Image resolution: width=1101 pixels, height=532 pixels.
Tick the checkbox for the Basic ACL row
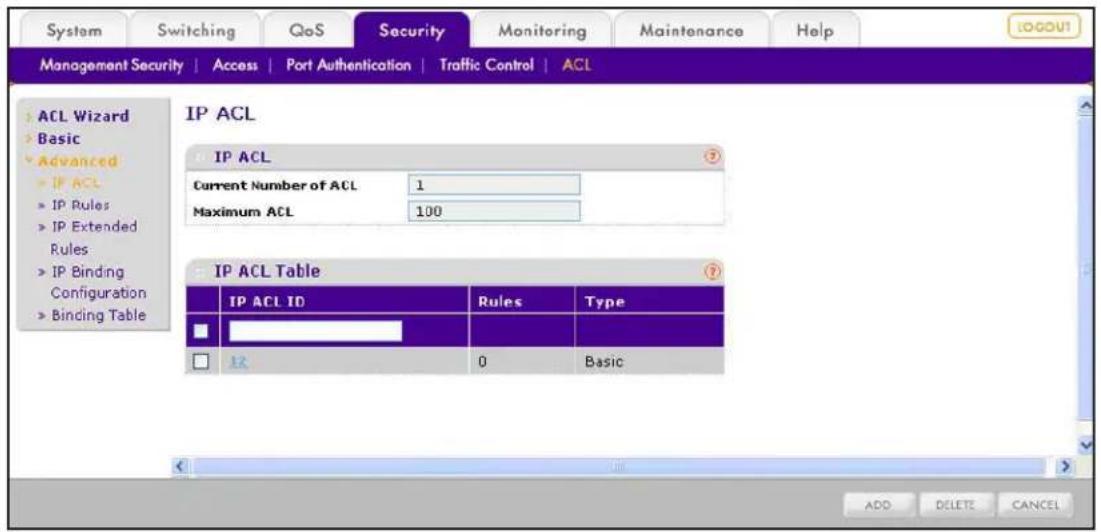[202, 362]
